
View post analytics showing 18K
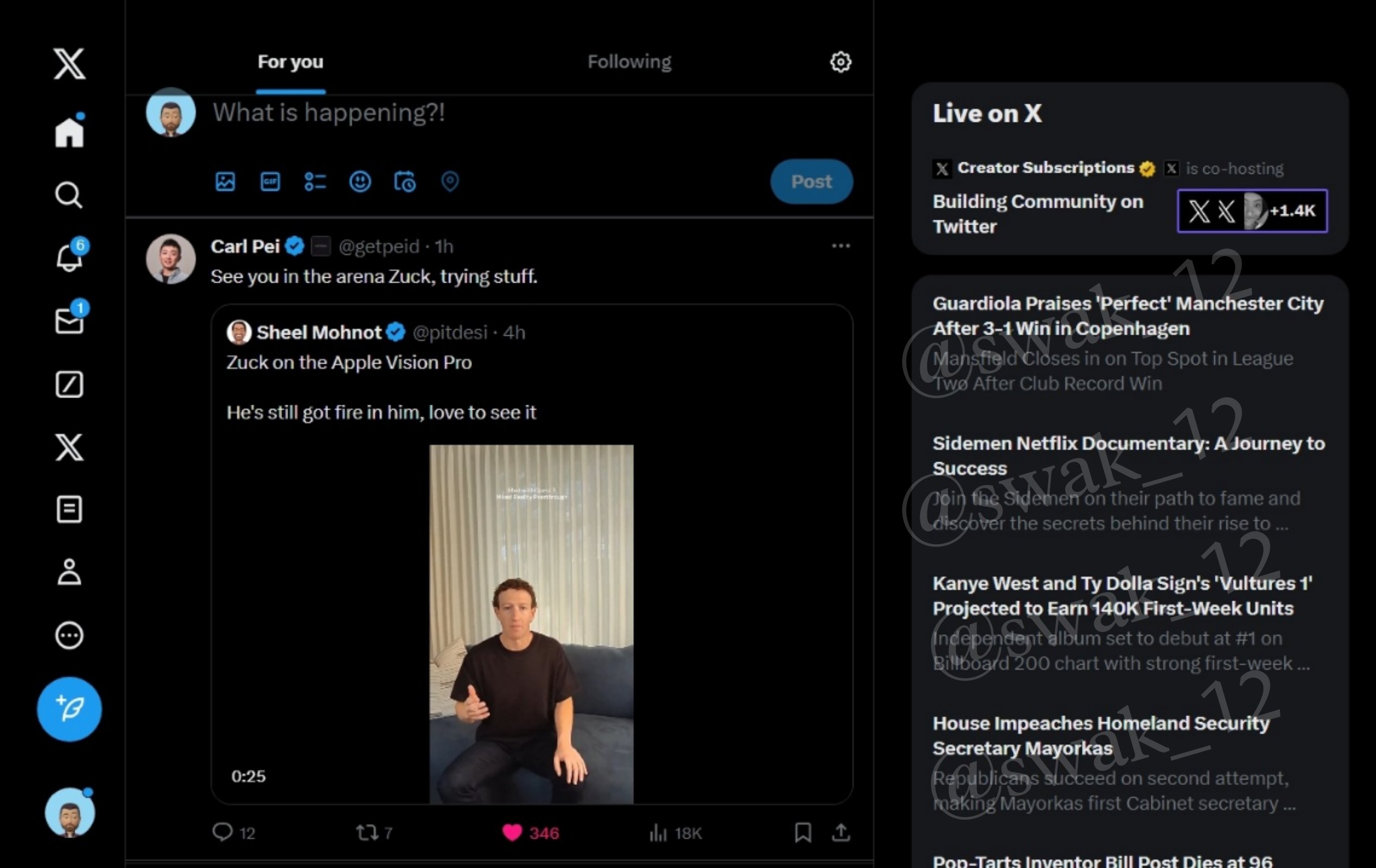pos(676,833)
